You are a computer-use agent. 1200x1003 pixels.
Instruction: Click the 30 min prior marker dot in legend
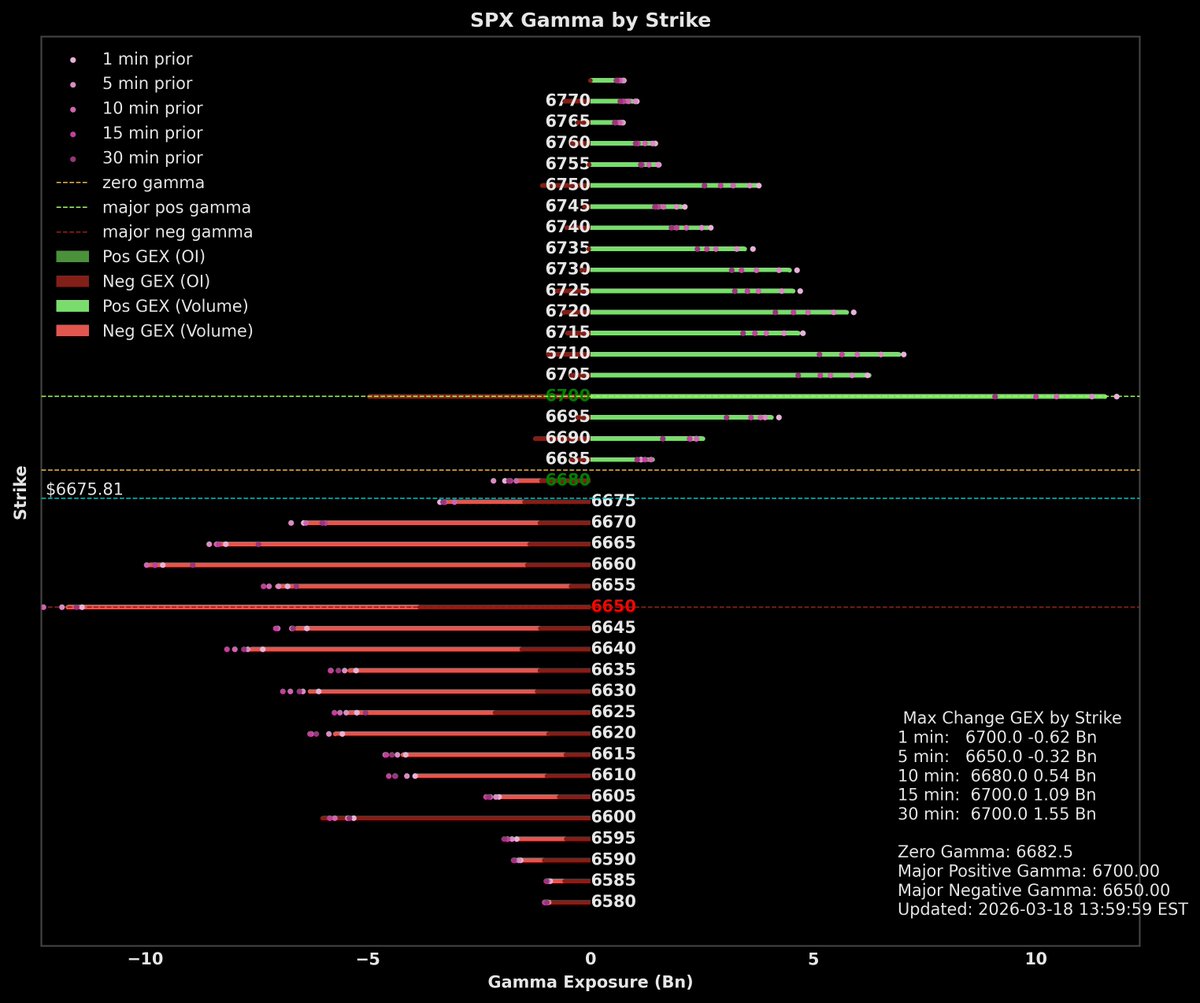tap(75, 157)
